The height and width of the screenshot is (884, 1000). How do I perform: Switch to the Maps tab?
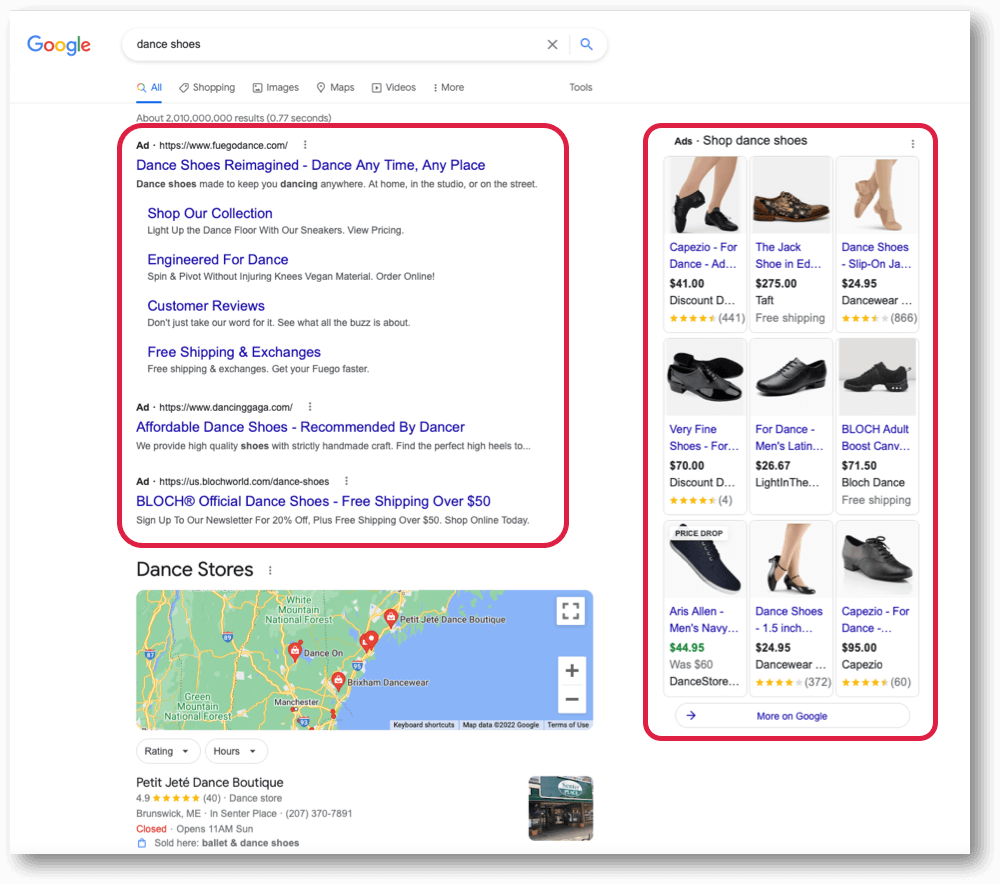(x=335, y=87)
